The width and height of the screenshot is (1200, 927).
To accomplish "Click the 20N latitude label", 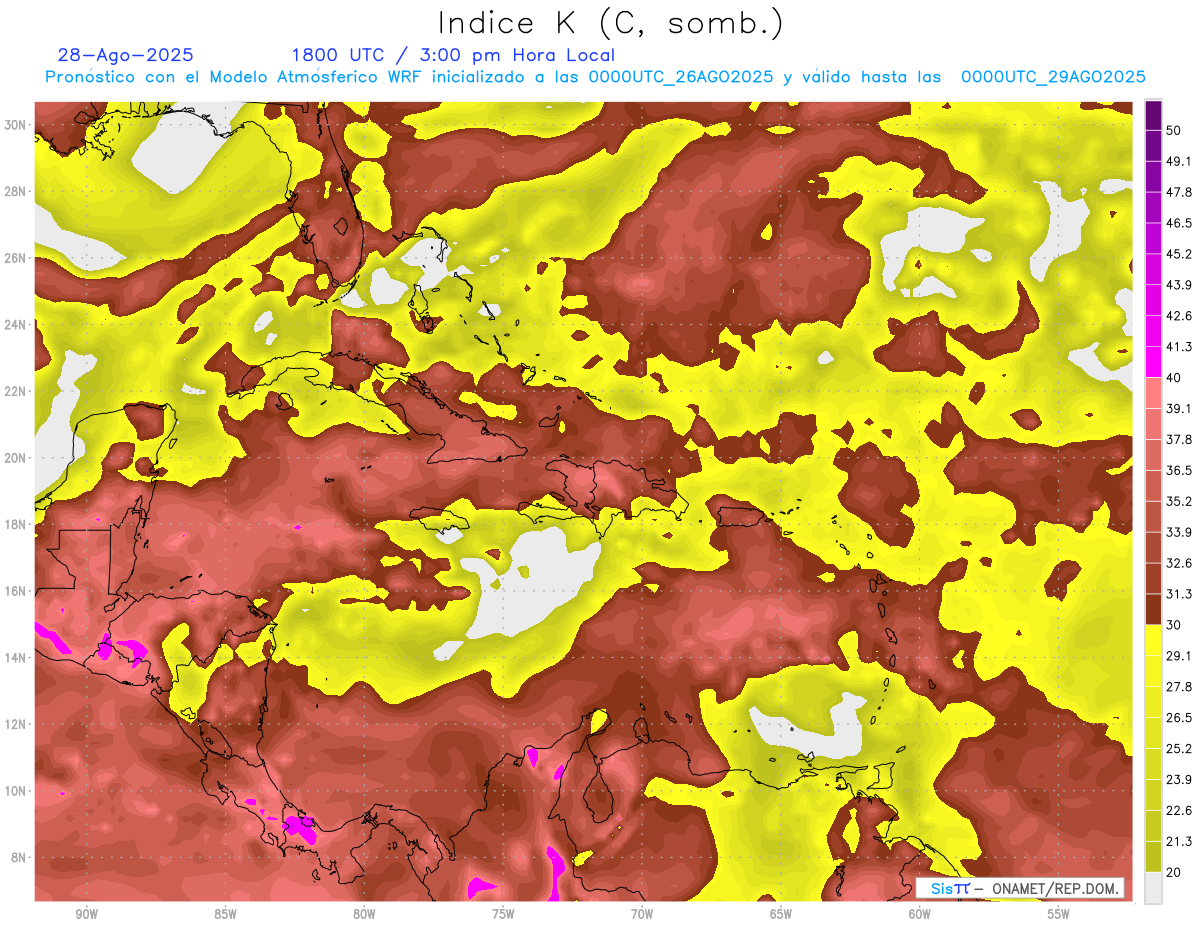I will point(17,457).
